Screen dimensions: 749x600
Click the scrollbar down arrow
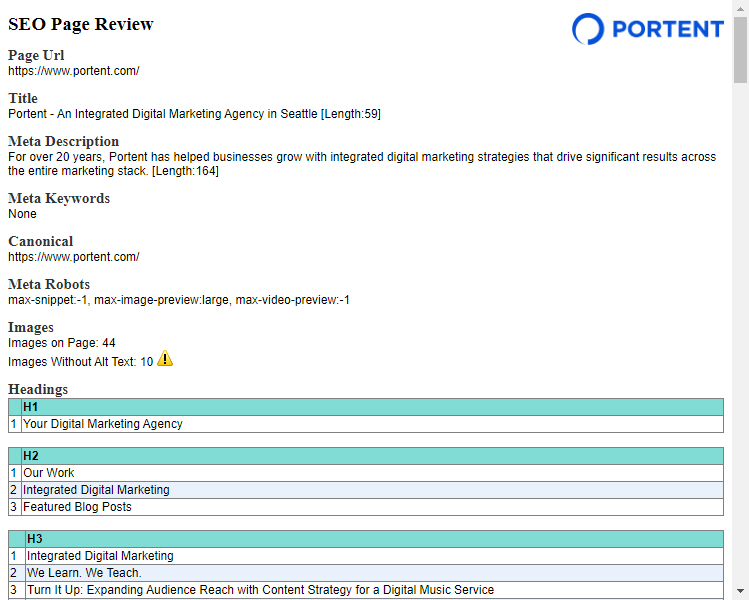coord(740,591)
